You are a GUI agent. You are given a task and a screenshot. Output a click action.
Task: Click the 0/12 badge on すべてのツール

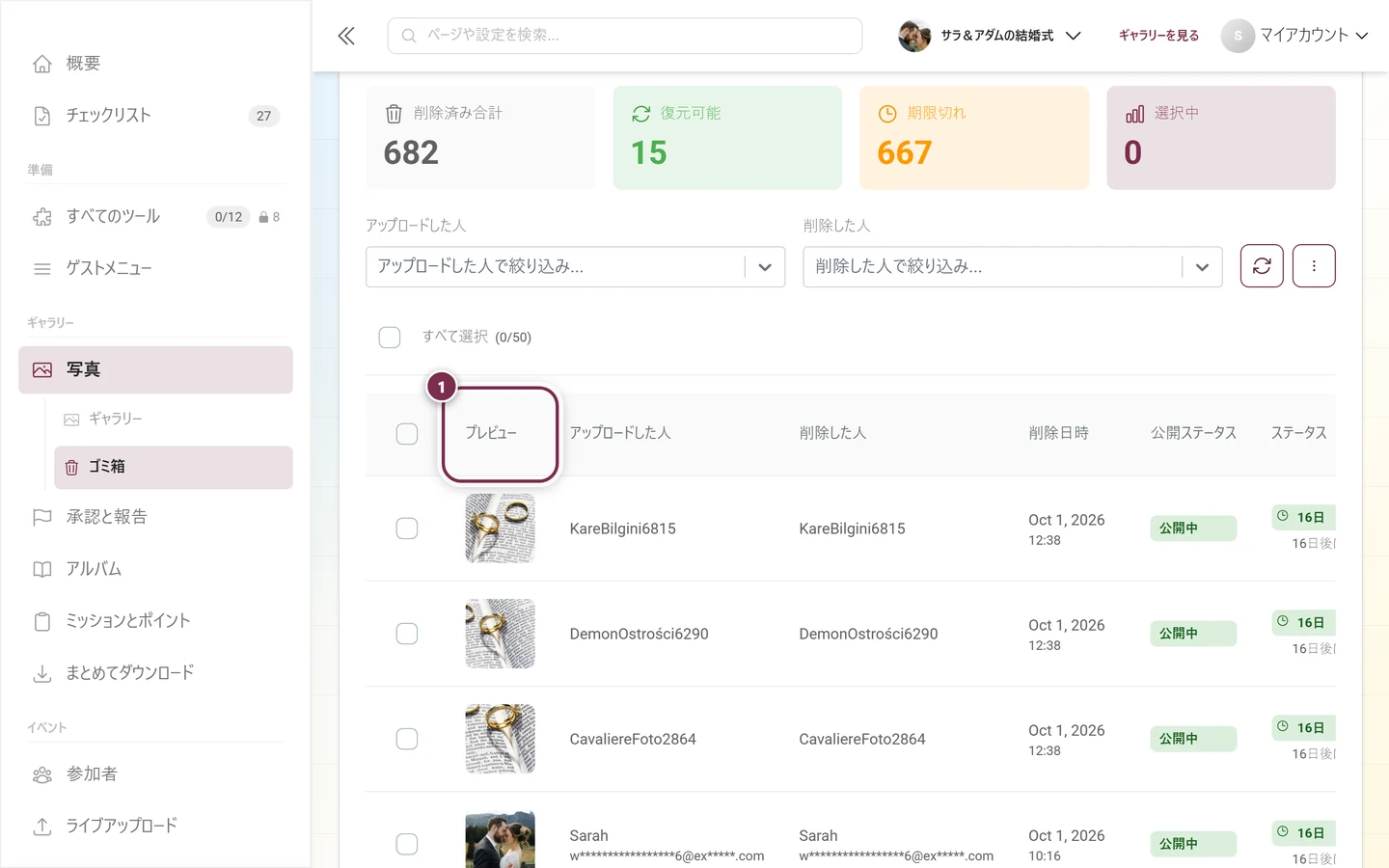pos(229,218)
